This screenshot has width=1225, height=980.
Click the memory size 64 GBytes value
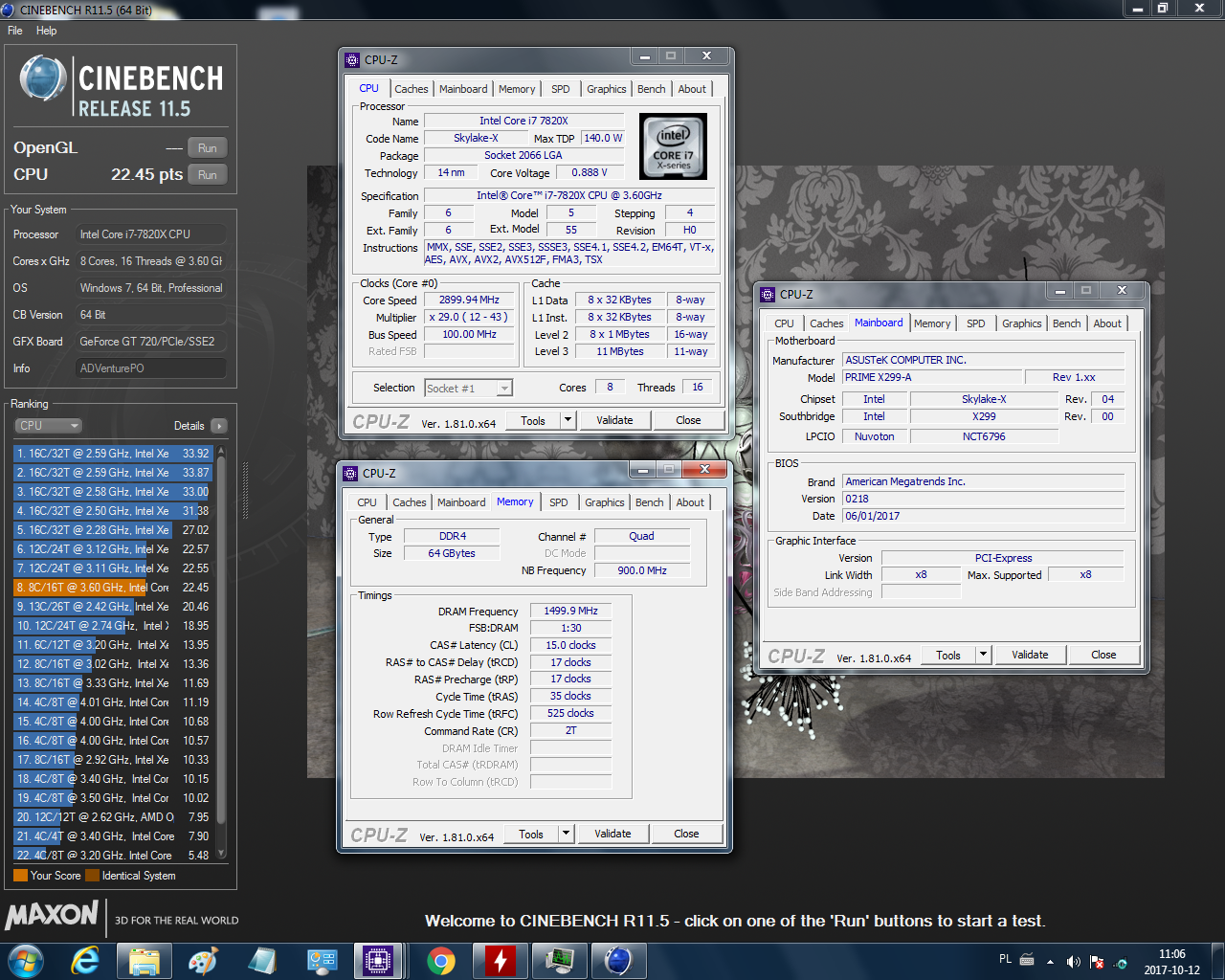[x=452, y=553]
